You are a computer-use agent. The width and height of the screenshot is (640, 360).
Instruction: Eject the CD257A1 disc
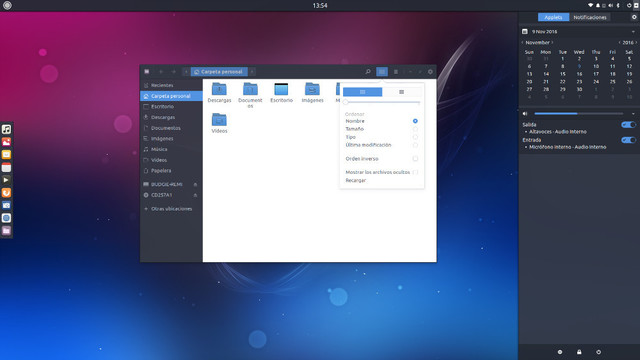[x=196, y=195]
